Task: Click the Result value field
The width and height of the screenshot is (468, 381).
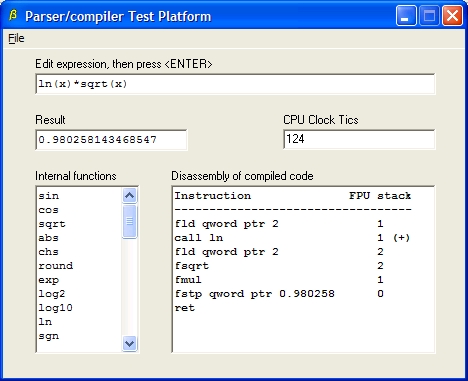Action: click(111, 140)
